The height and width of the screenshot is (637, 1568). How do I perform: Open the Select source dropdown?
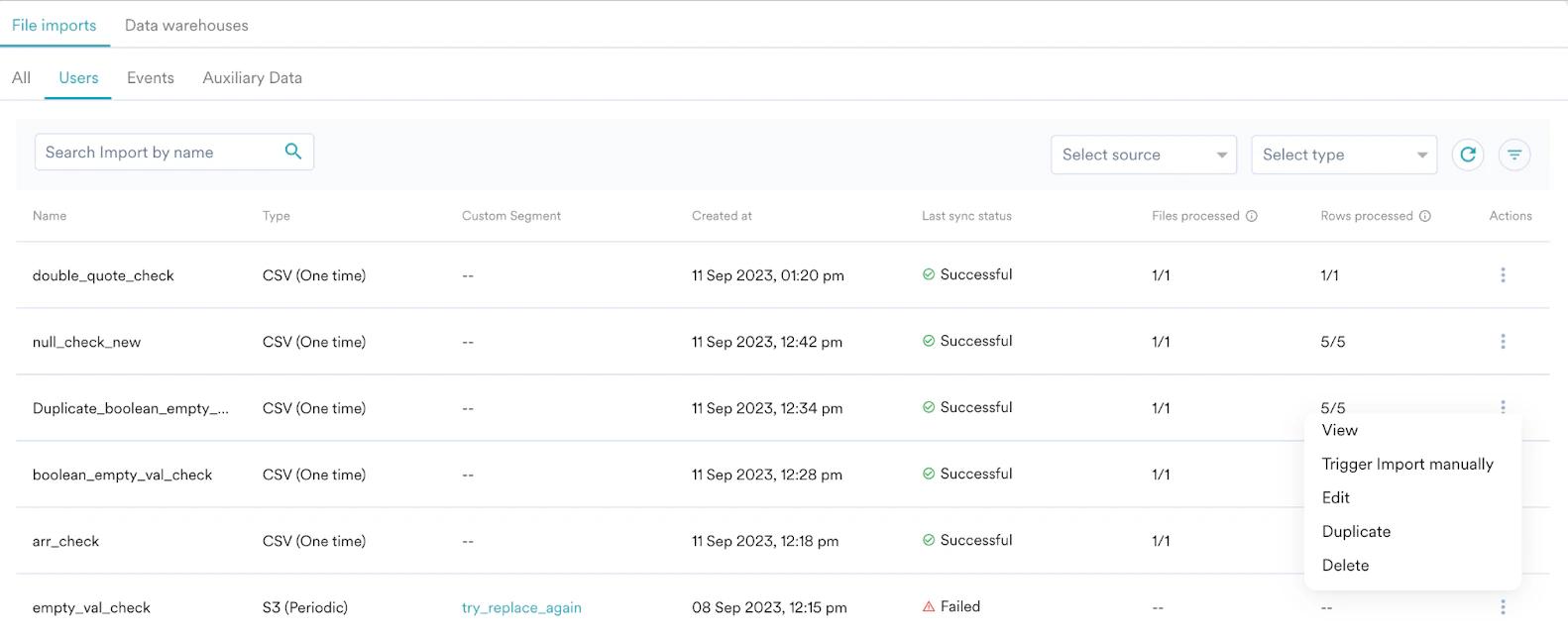click(x=1144, y=155)
